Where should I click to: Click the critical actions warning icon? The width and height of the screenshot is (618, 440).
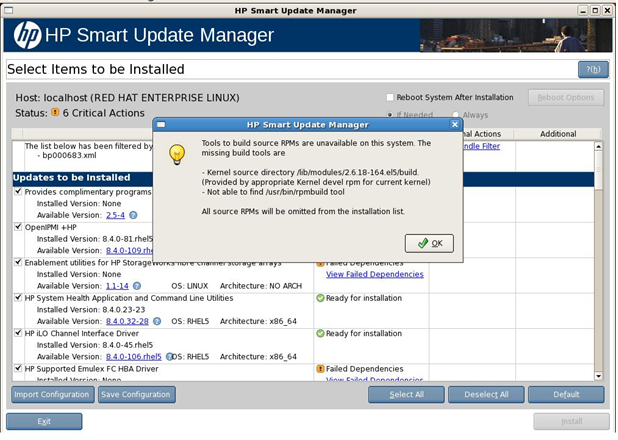point(56,112)
